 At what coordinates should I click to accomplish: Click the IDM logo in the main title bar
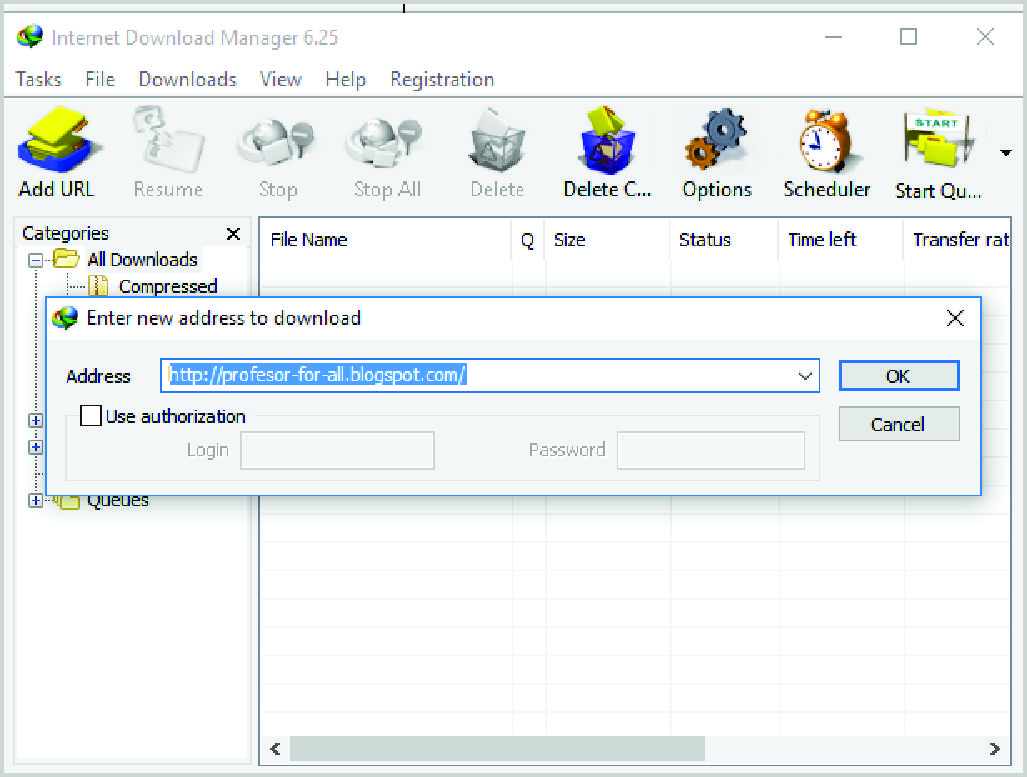tap(29, 37)
